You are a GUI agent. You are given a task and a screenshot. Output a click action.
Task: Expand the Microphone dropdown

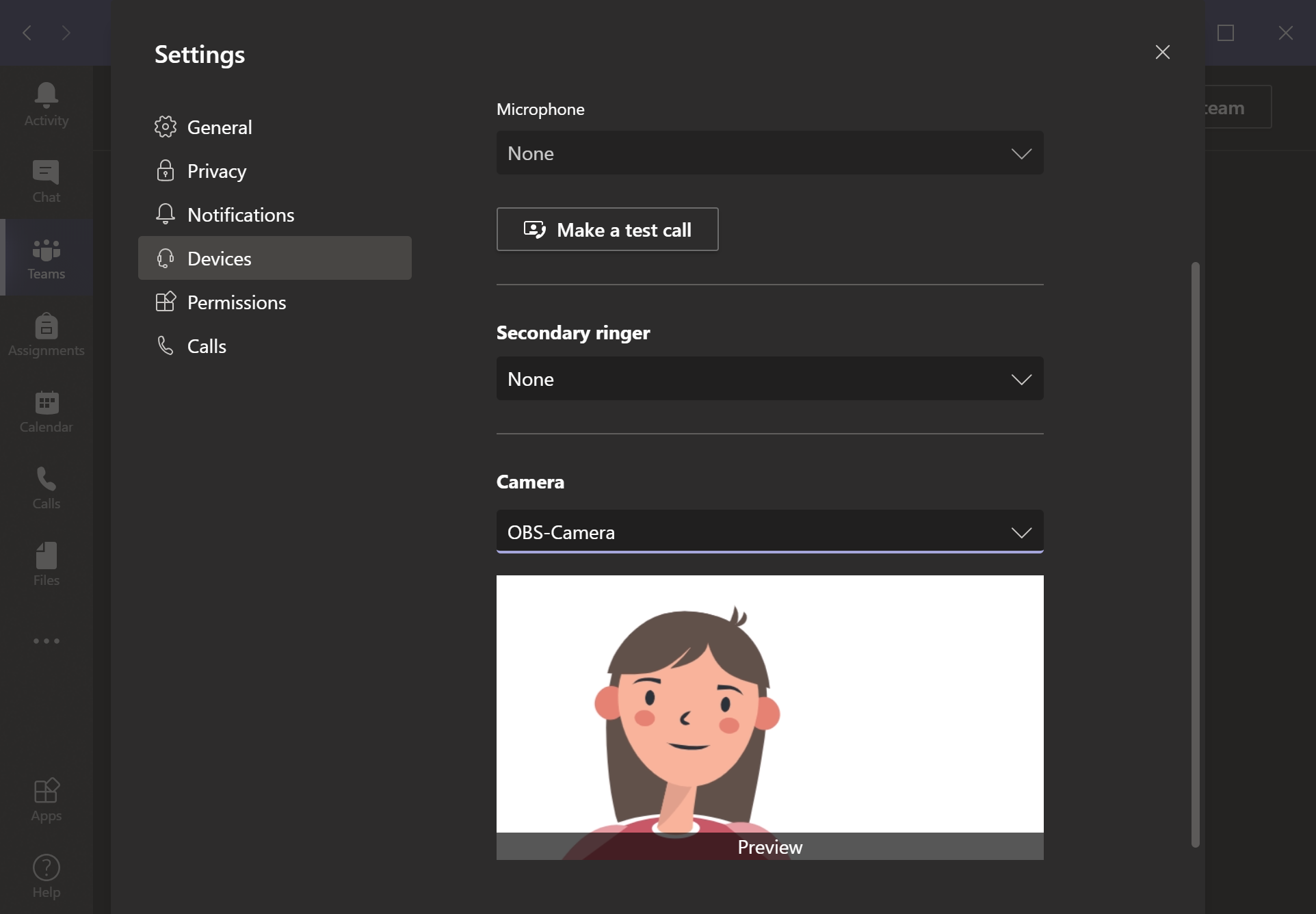(x=769, y=153)
